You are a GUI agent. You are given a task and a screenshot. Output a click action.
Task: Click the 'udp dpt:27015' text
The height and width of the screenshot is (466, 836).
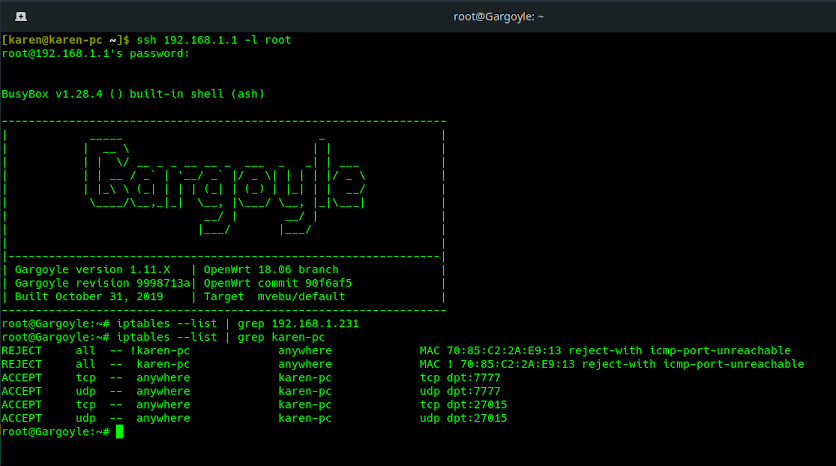[x=463, y=418]
